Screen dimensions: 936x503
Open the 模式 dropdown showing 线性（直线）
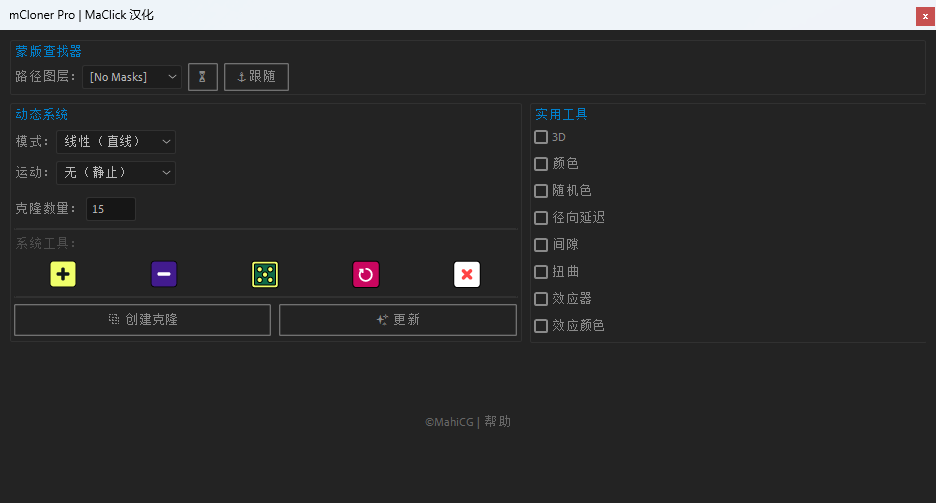116,141
